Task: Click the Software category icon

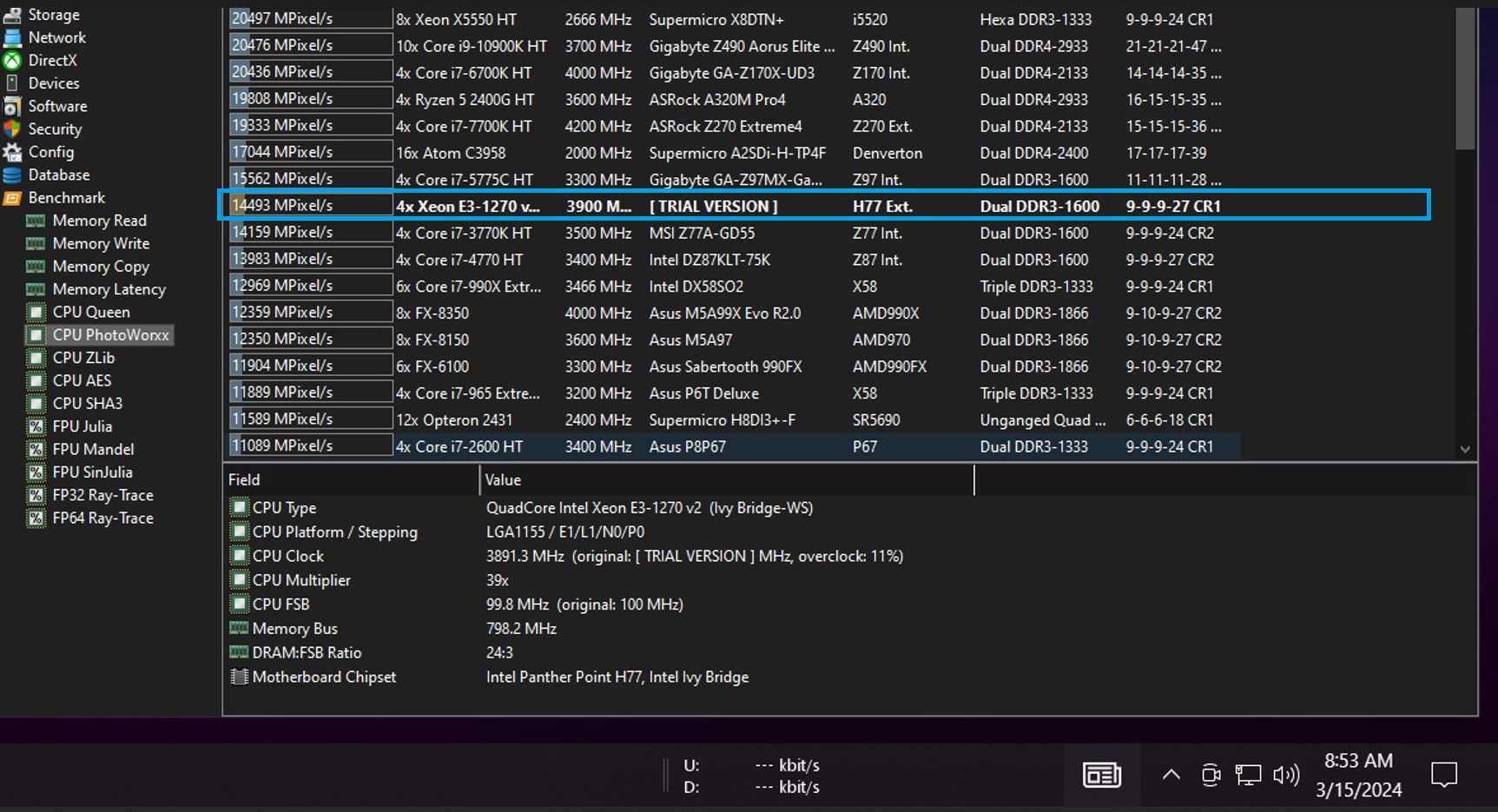Action: coord(12,106)
